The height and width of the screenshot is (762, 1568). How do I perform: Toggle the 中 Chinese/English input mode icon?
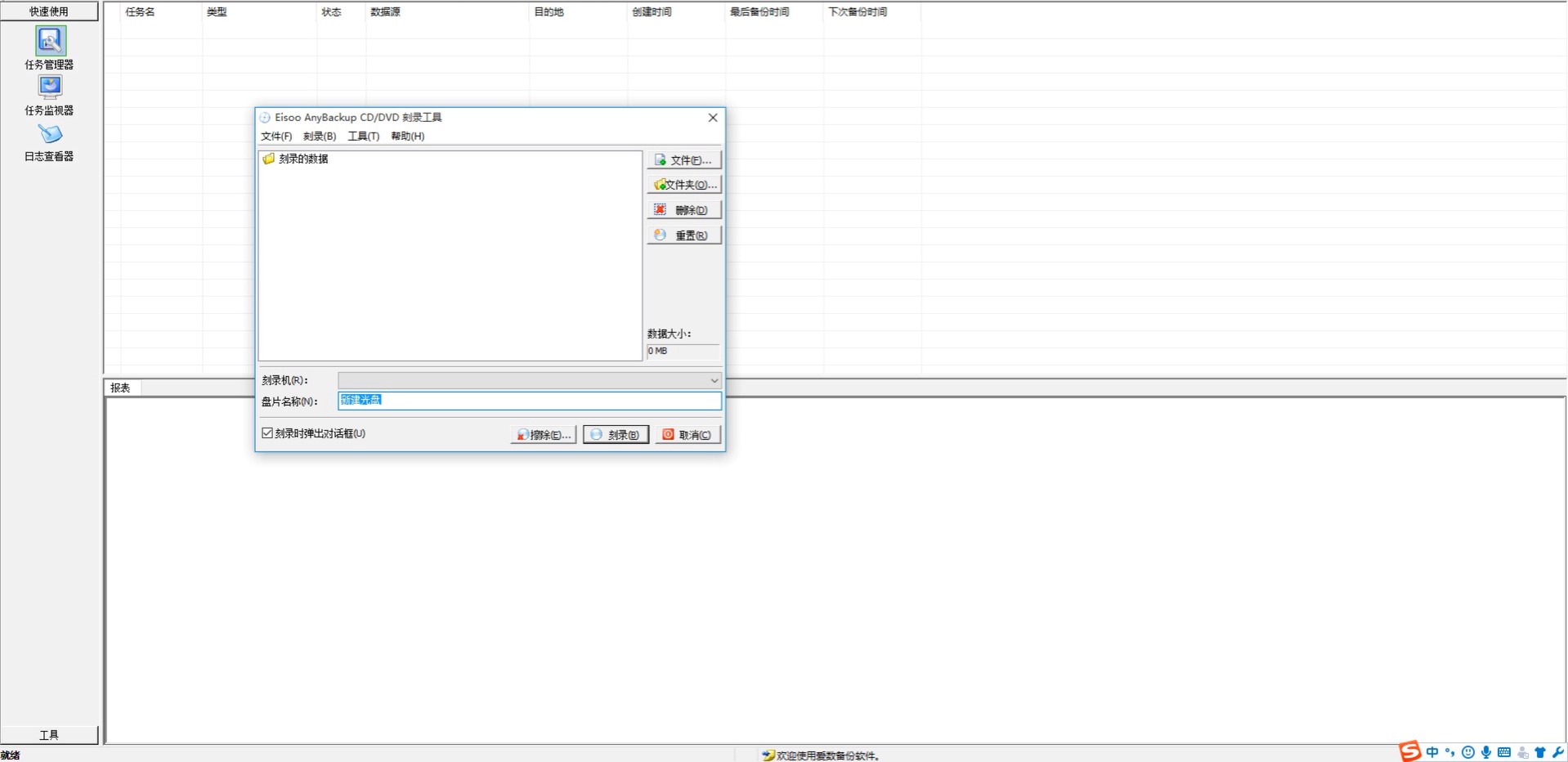click(x=1432, y=752)
